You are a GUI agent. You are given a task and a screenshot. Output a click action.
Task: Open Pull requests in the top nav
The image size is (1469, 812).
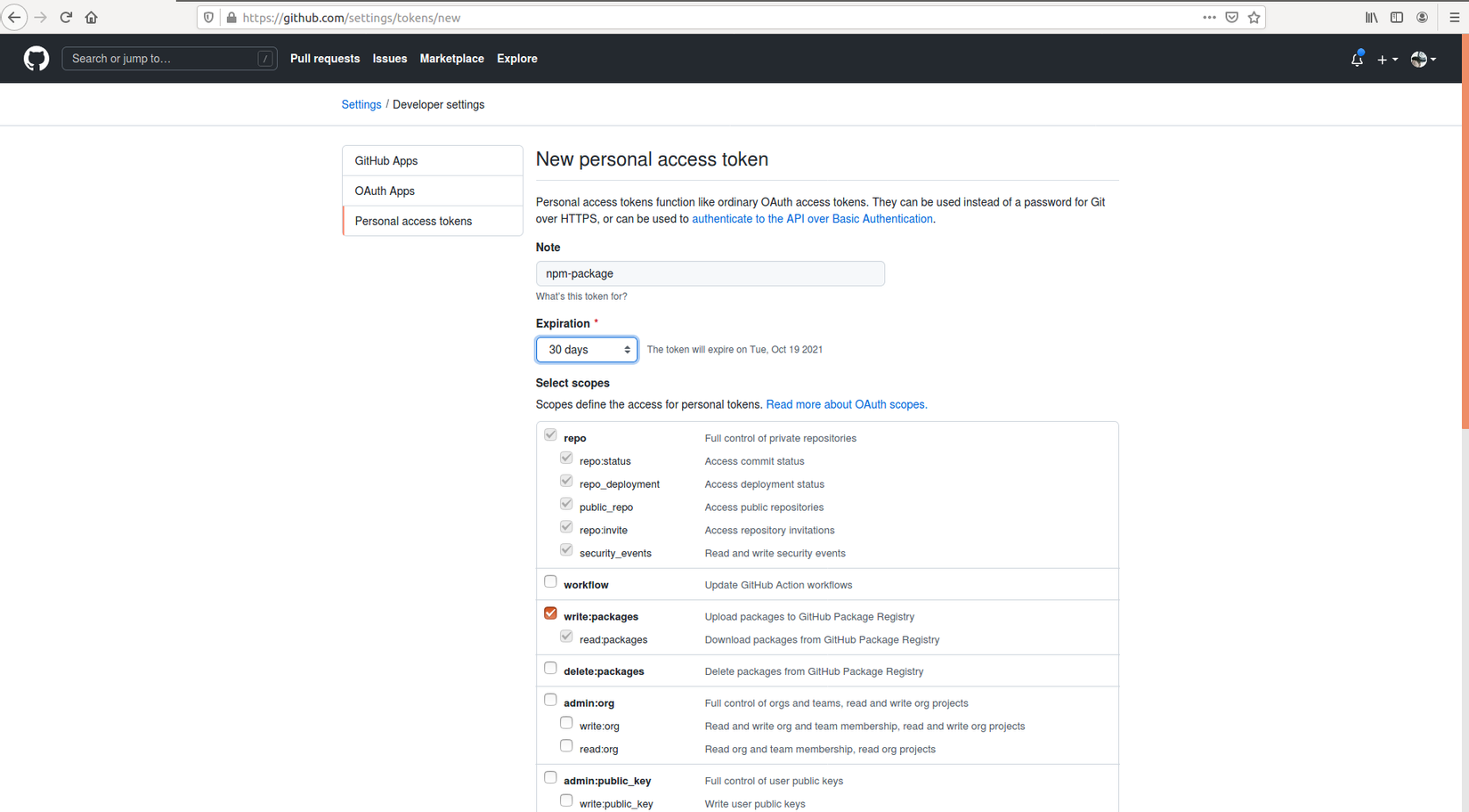325,59
